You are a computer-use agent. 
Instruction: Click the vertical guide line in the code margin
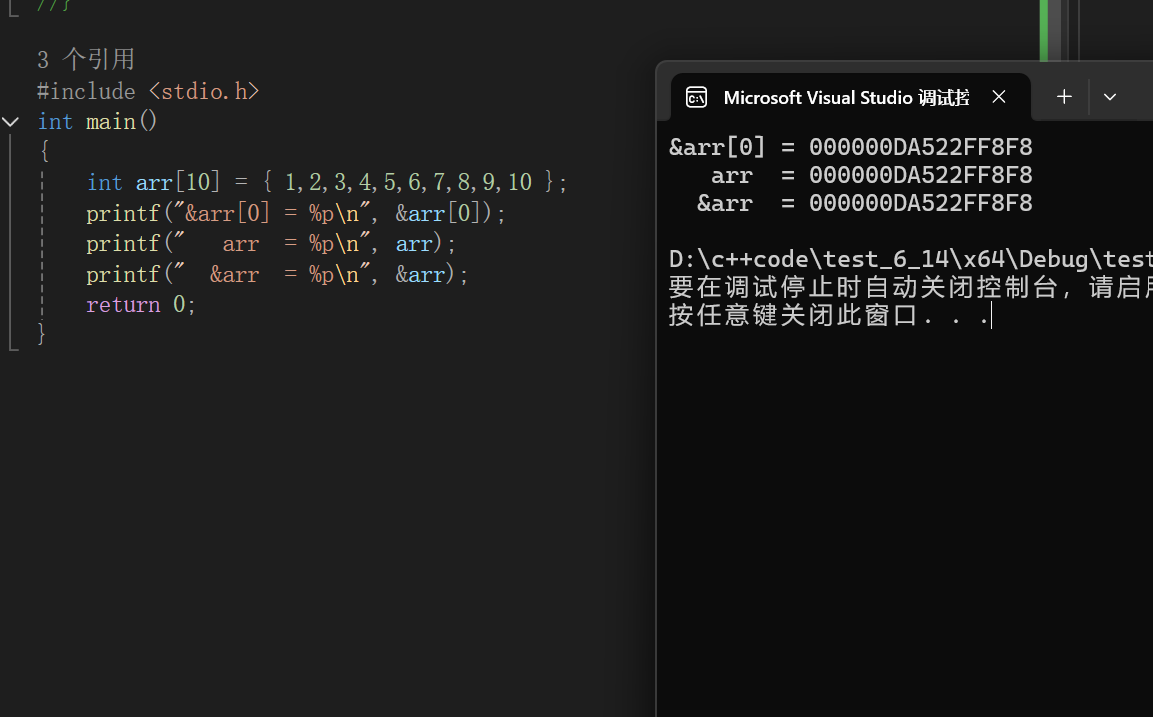coord(41,240)
